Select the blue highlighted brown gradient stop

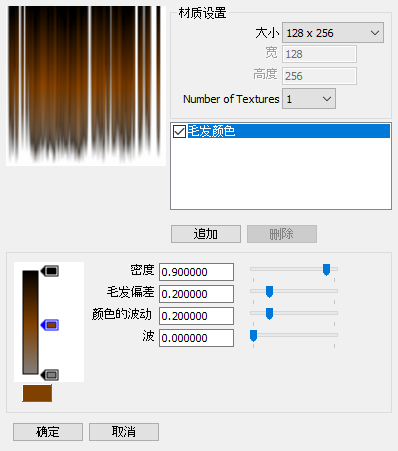pyautogui.click(x=50, y=325)
